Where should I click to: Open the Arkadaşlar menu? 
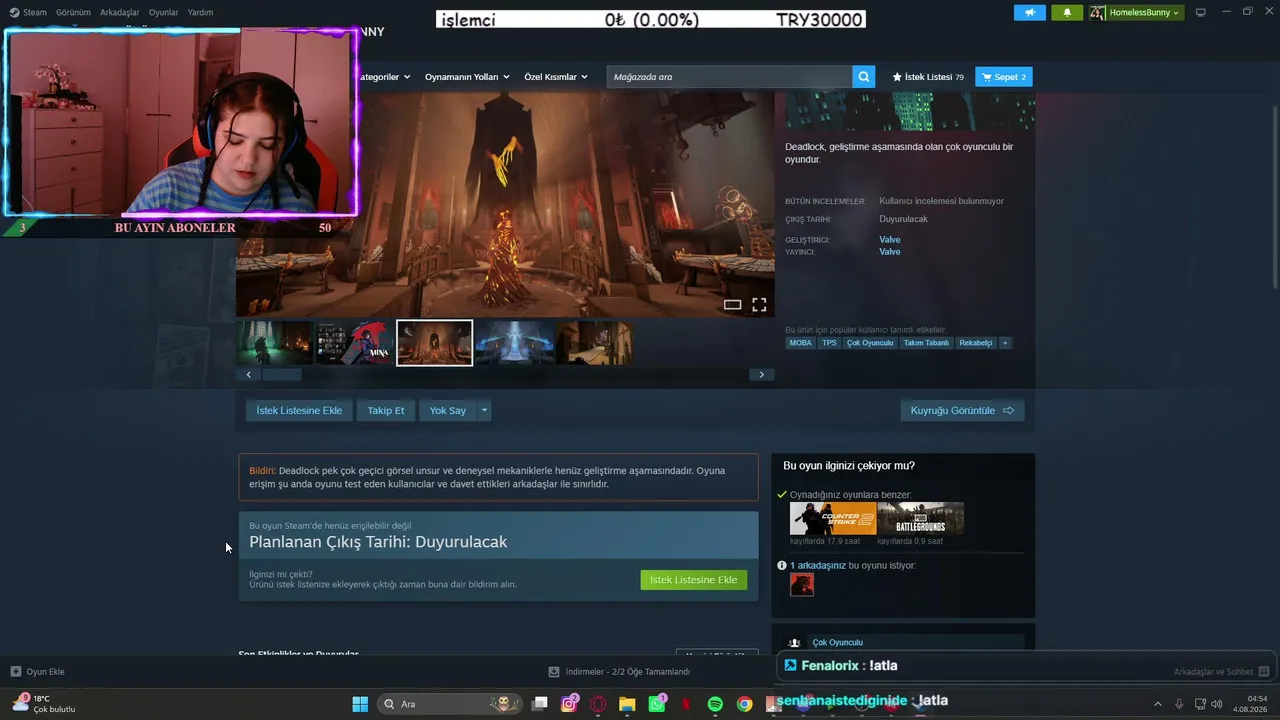tap(120, 13)
